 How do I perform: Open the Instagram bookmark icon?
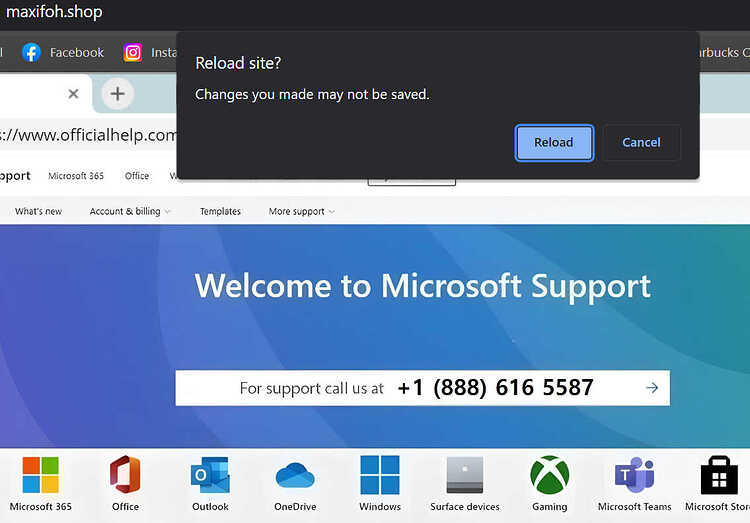(x=133, y=53)
